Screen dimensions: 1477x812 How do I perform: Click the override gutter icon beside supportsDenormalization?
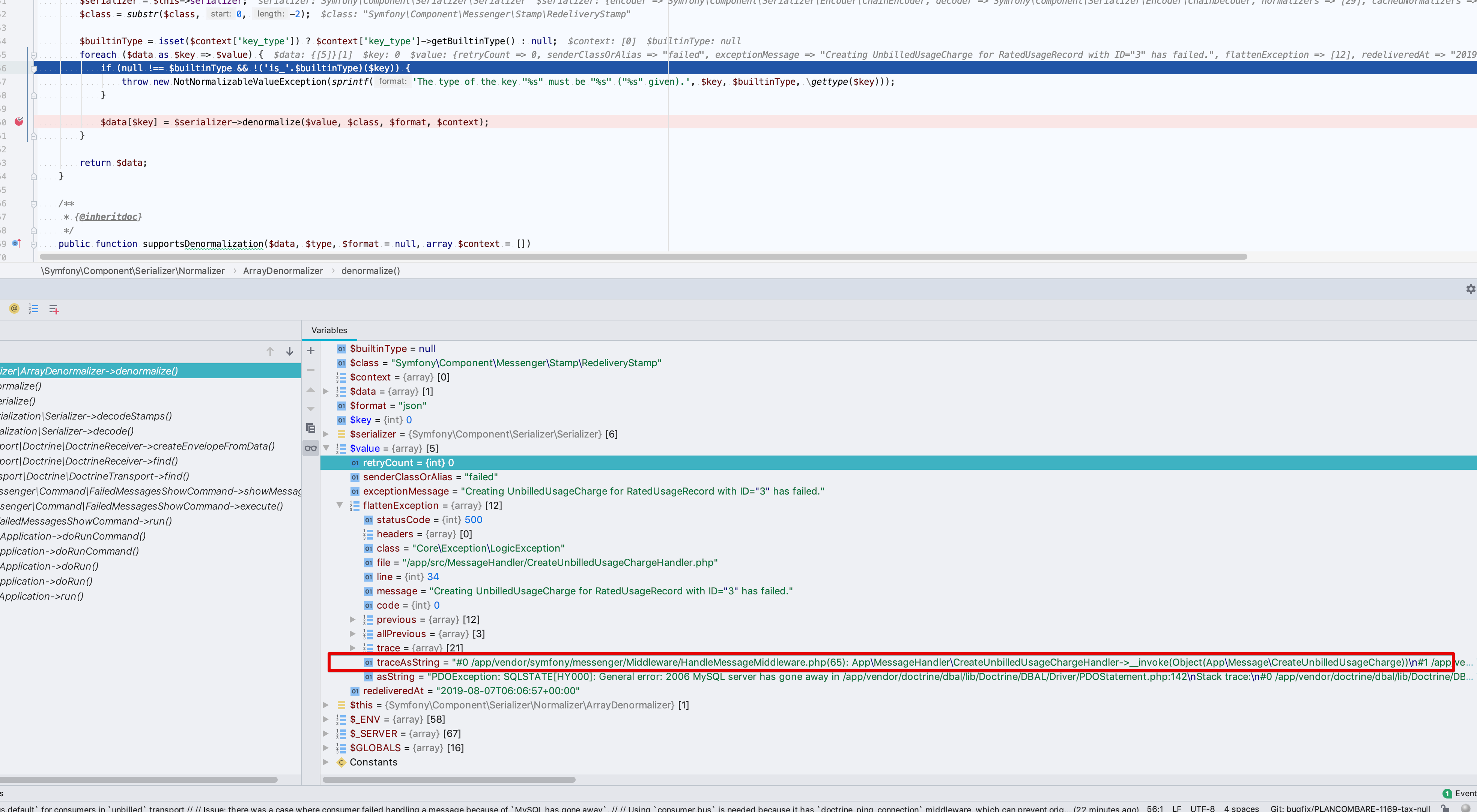pyautogui.click(x=16, y=243)
